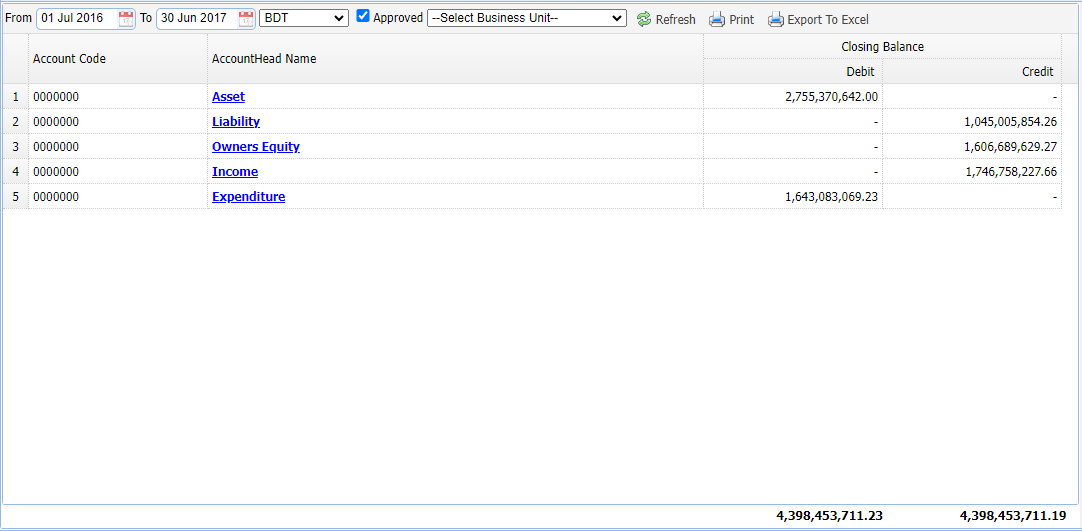Click the green Refresh icon
1082x531 pixels.
pos(644,19)
